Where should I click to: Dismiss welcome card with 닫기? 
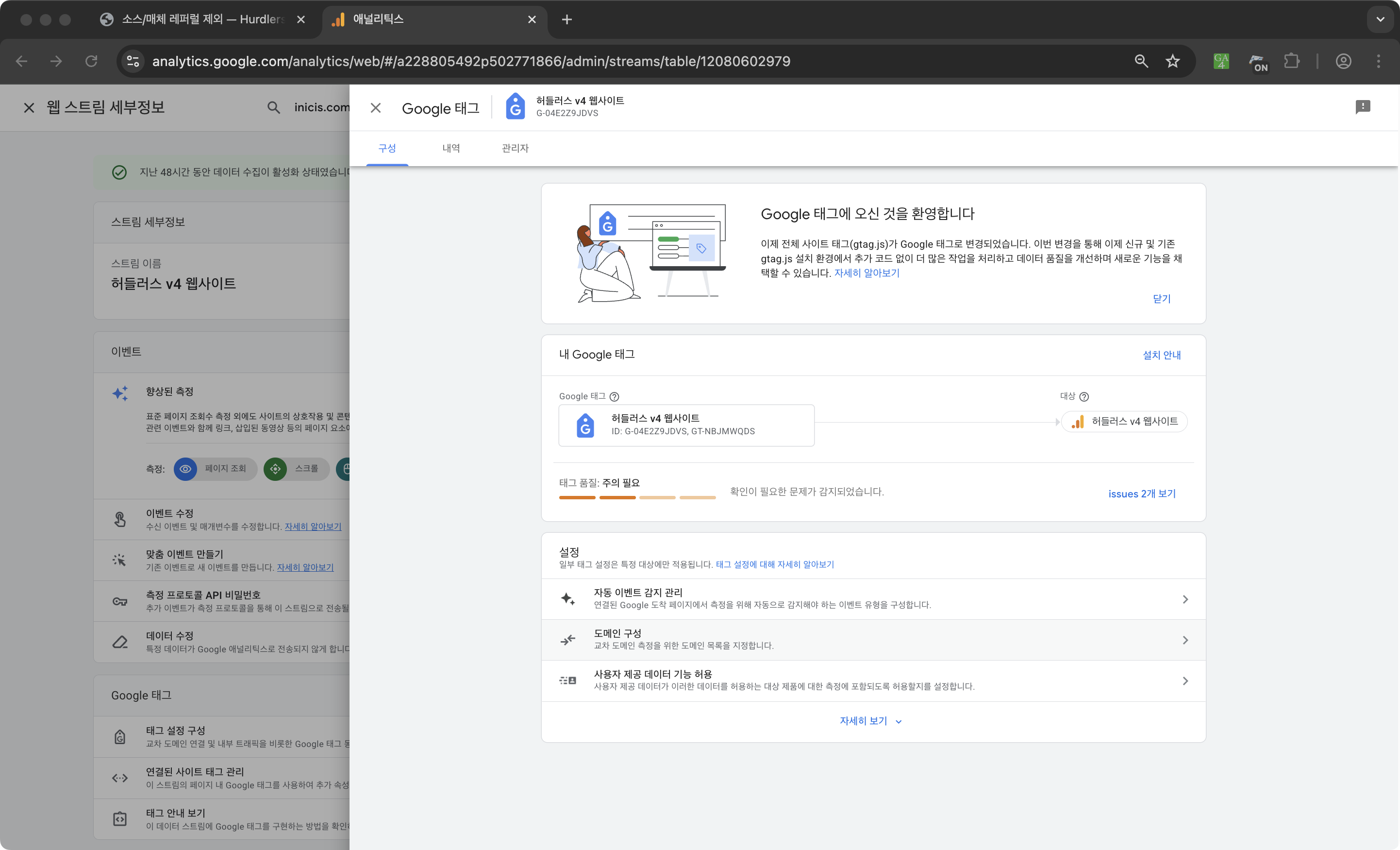(x=1161, y=299)
